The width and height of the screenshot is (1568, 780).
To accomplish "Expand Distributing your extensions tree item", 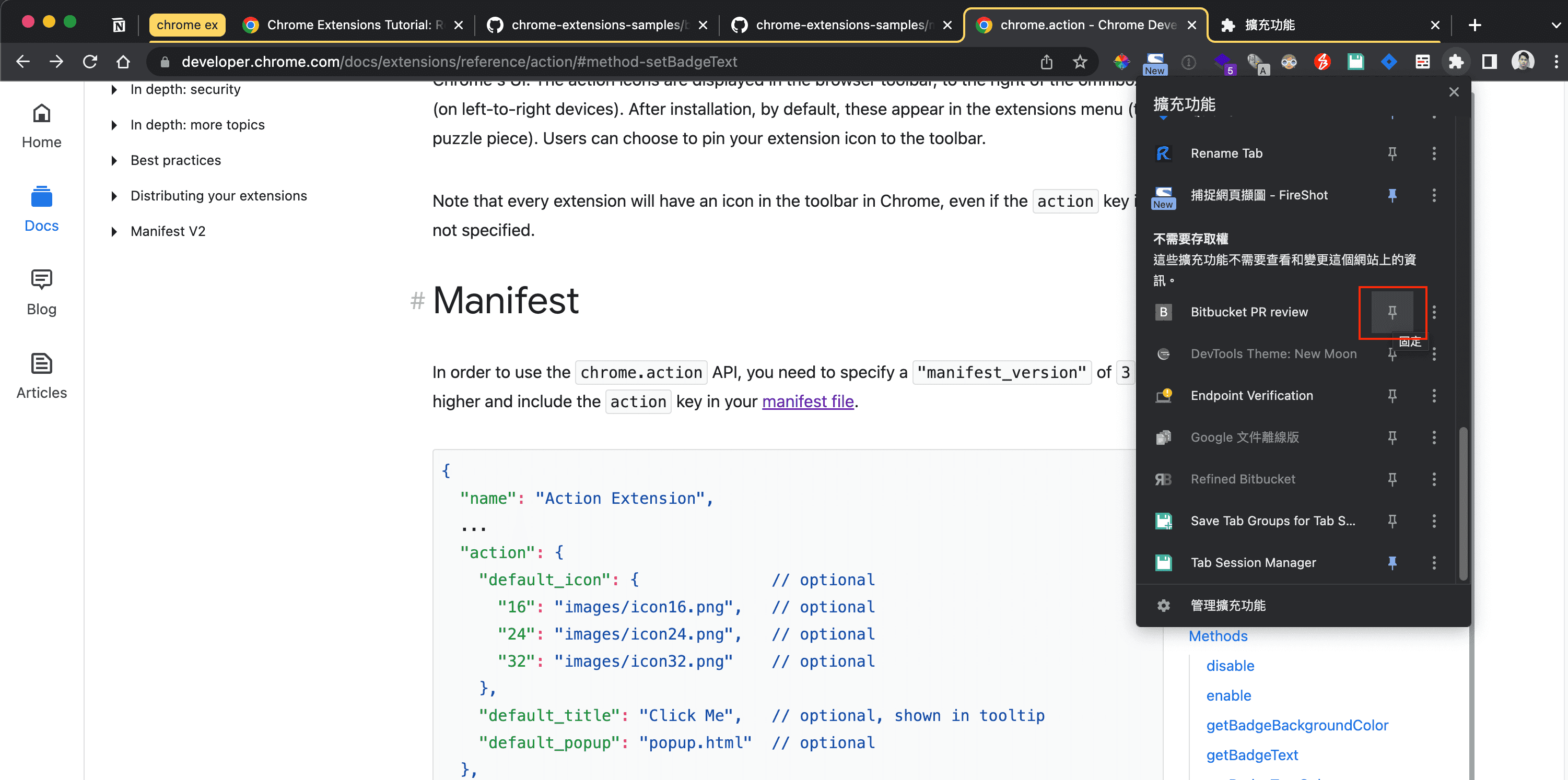I will (114, 196).
